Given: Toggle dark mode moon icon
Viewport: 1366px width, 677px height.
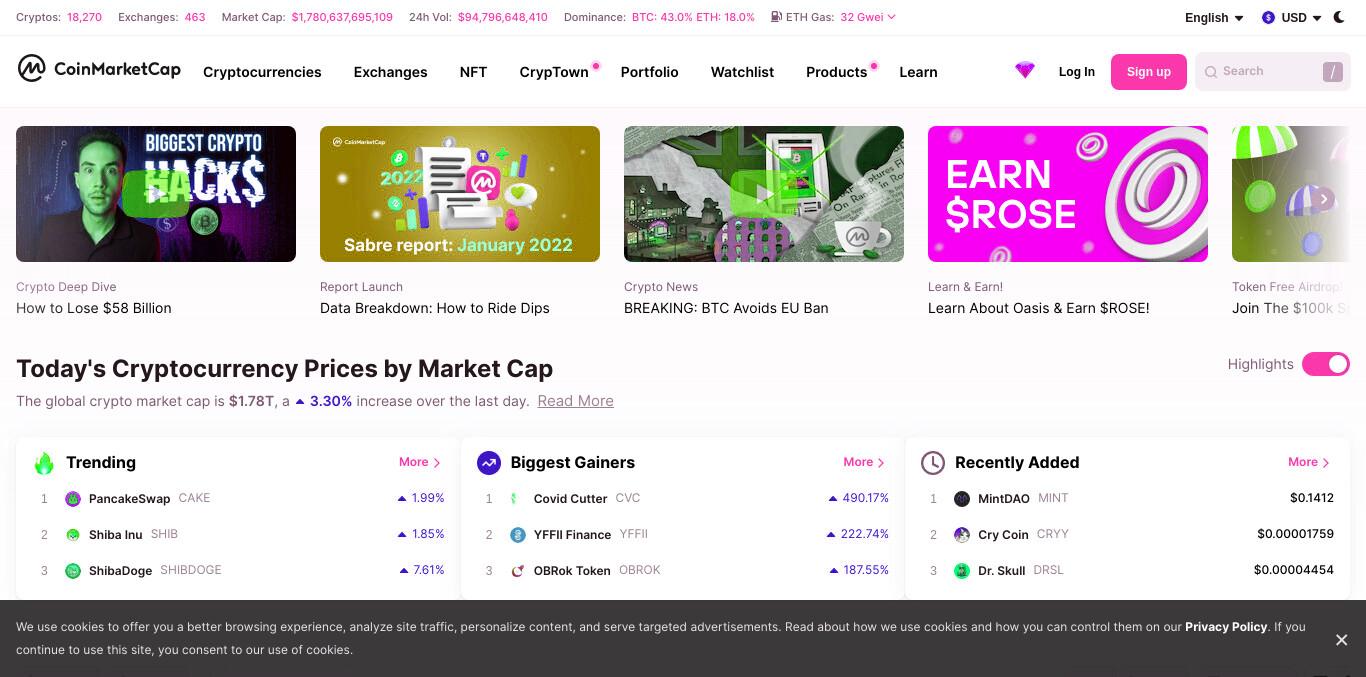Looking at the screenshot, I should click(x=1339, y=17).
